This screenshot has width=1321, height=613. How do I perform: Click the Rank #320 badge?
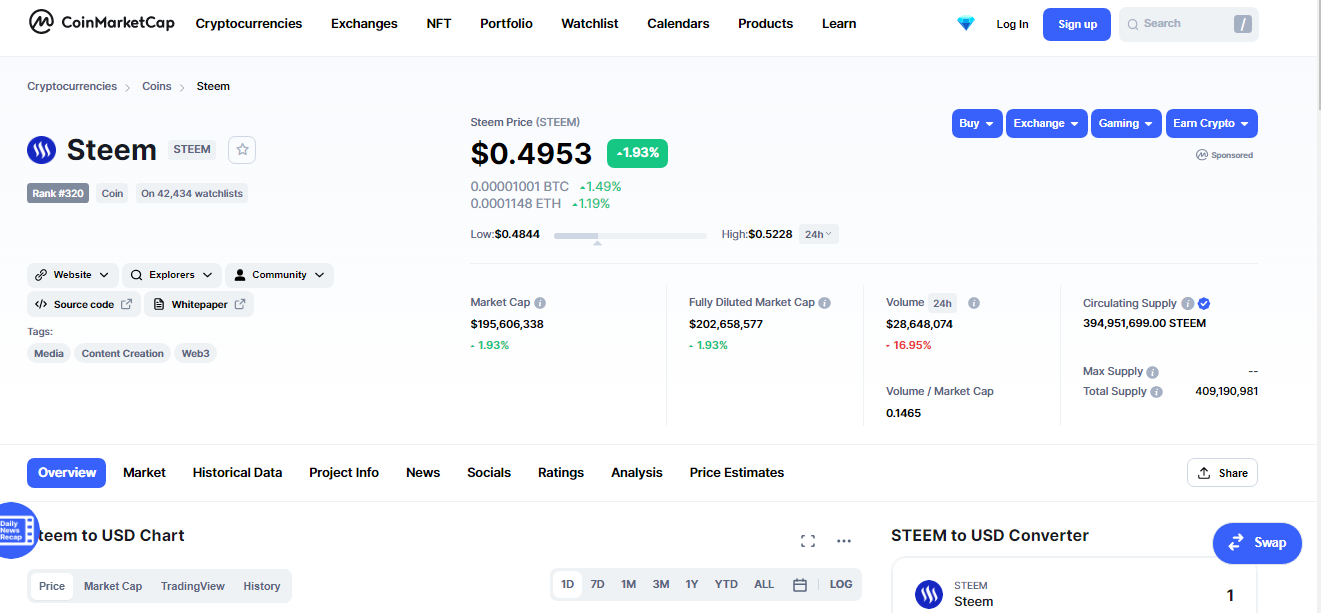(58, 193)
